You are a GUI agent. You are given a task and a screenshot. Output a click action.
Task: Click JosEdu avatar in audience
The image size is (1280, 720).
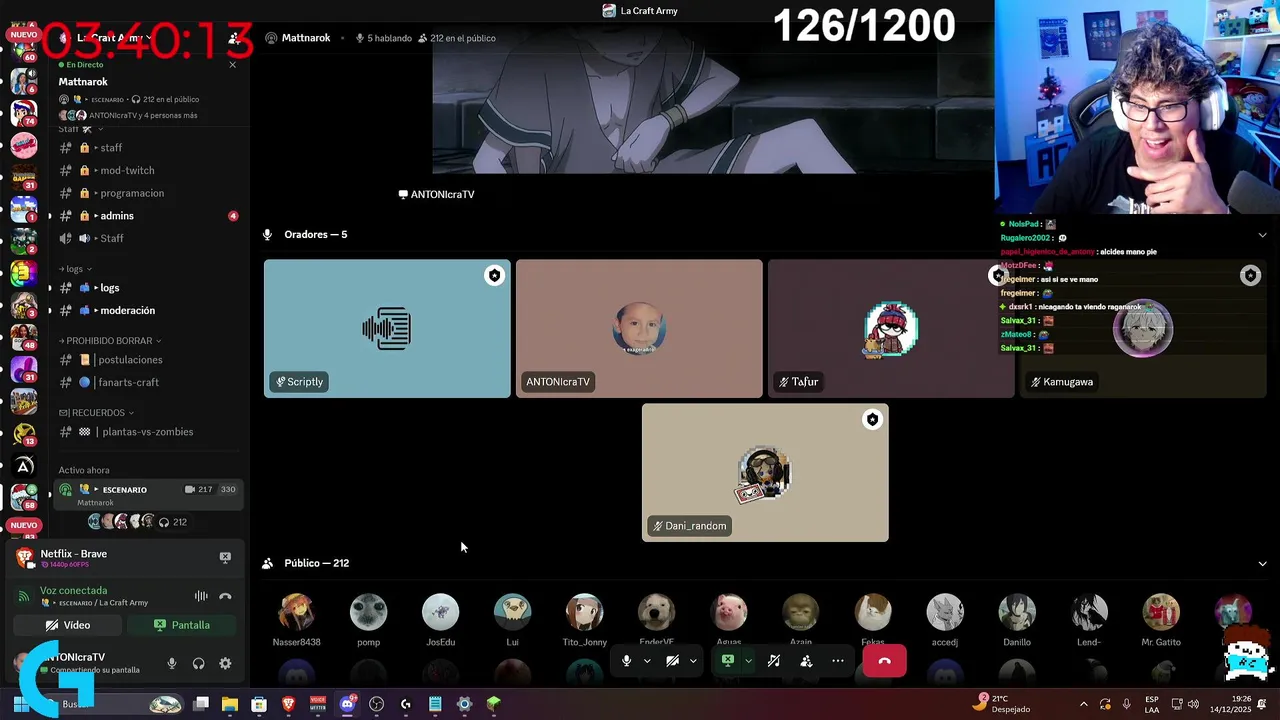[x=440, y=612]
